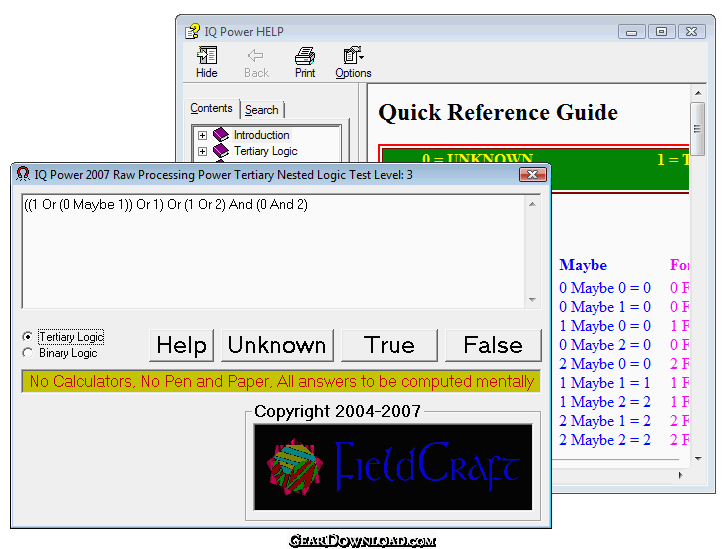This screenshot has width=725, height=549.
Task: Click the Copyright 2004-2007 label
Action: 338,411
